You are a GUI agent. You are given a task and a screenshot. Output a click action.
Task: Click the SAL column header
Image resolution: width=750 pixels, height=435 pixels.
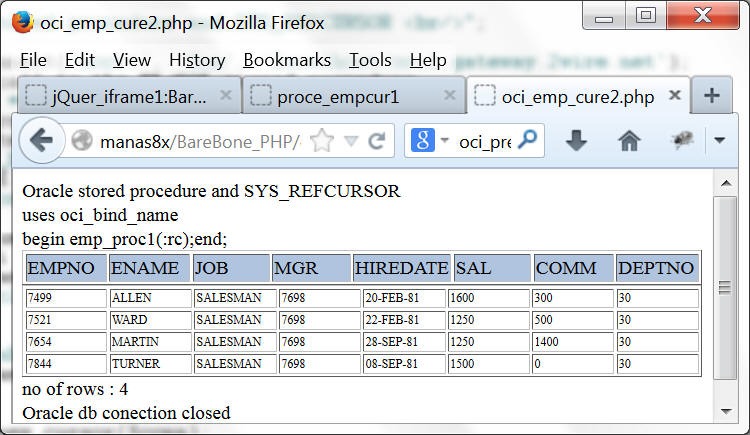492,268
